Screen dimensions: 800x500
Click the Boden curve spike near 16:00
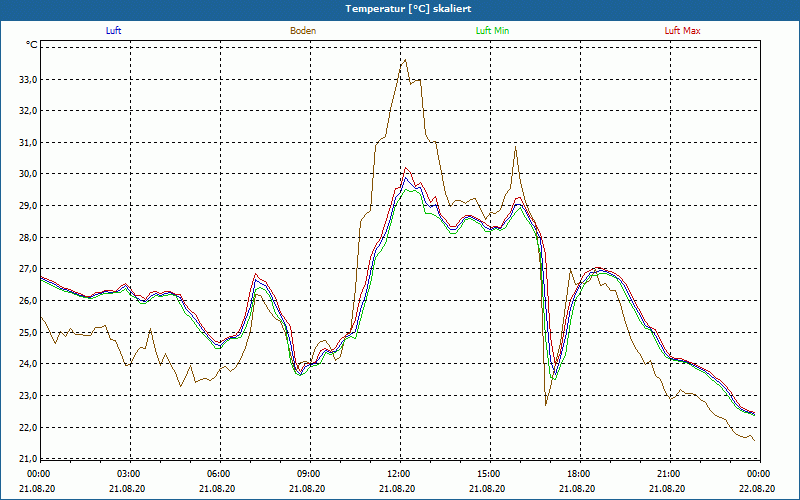(x=515, y=147)
